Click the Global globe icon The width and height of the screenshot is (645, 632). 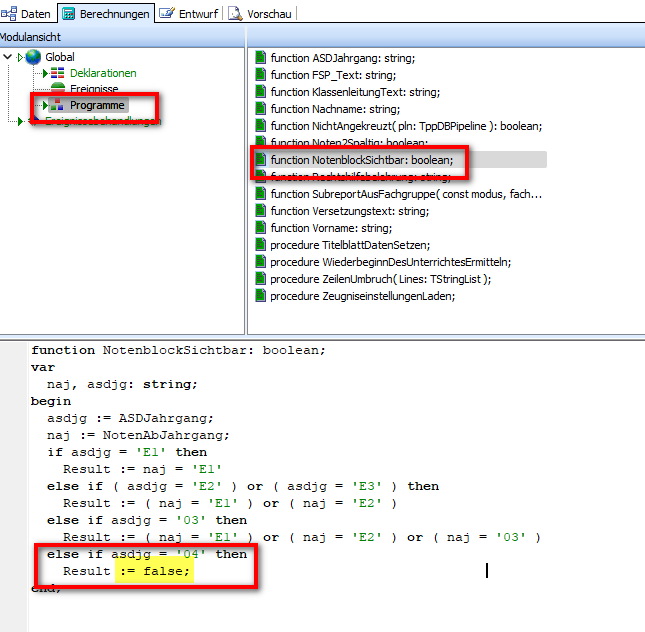click(x=33, y=57)
